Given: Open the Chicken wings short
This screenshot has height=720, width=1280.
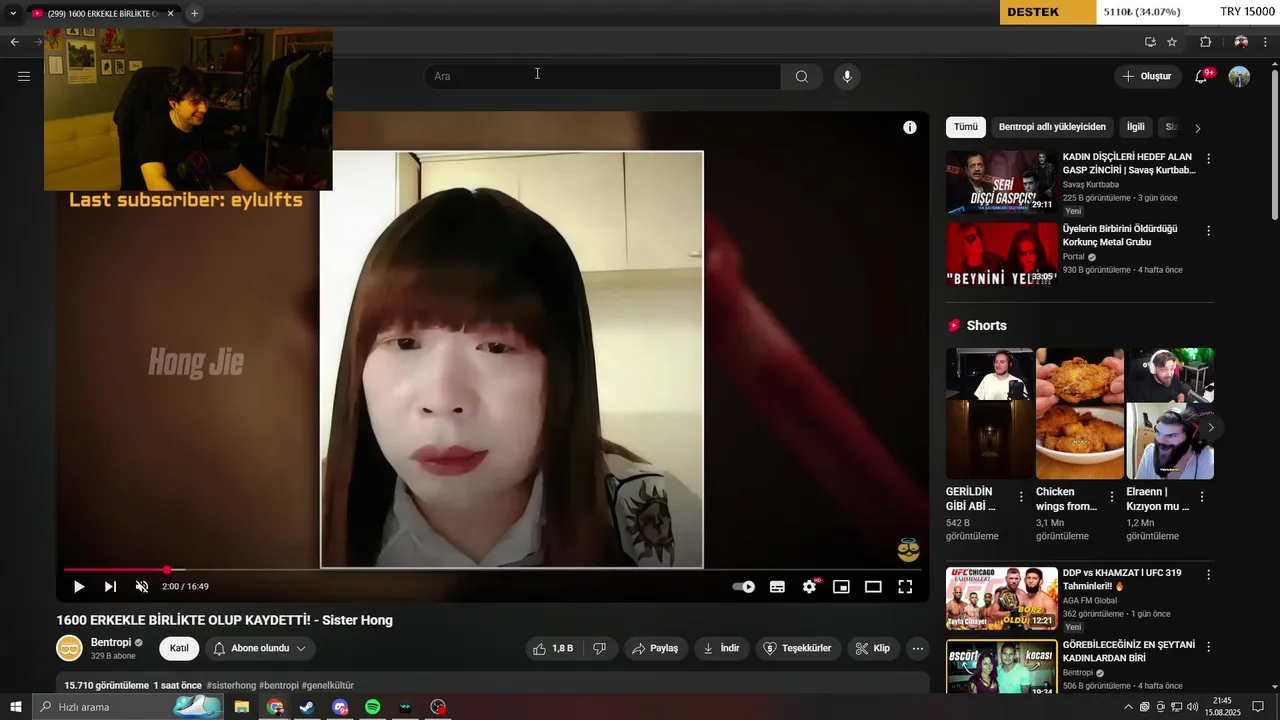Looking at the screenshot, I should point(1080,413).
